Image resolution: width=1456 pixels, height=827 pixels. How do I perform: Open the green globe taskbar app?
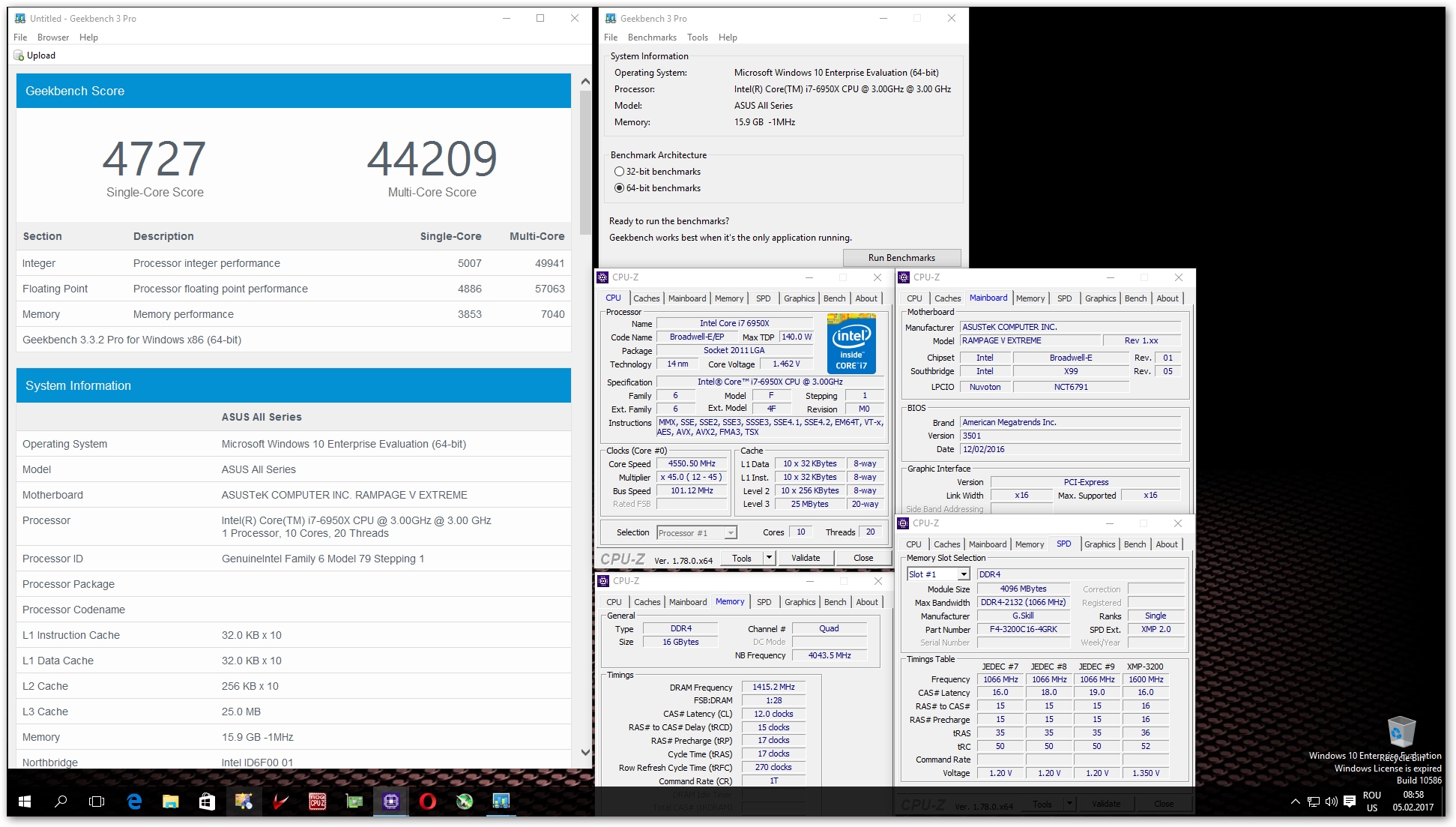[x=465, y=802]
